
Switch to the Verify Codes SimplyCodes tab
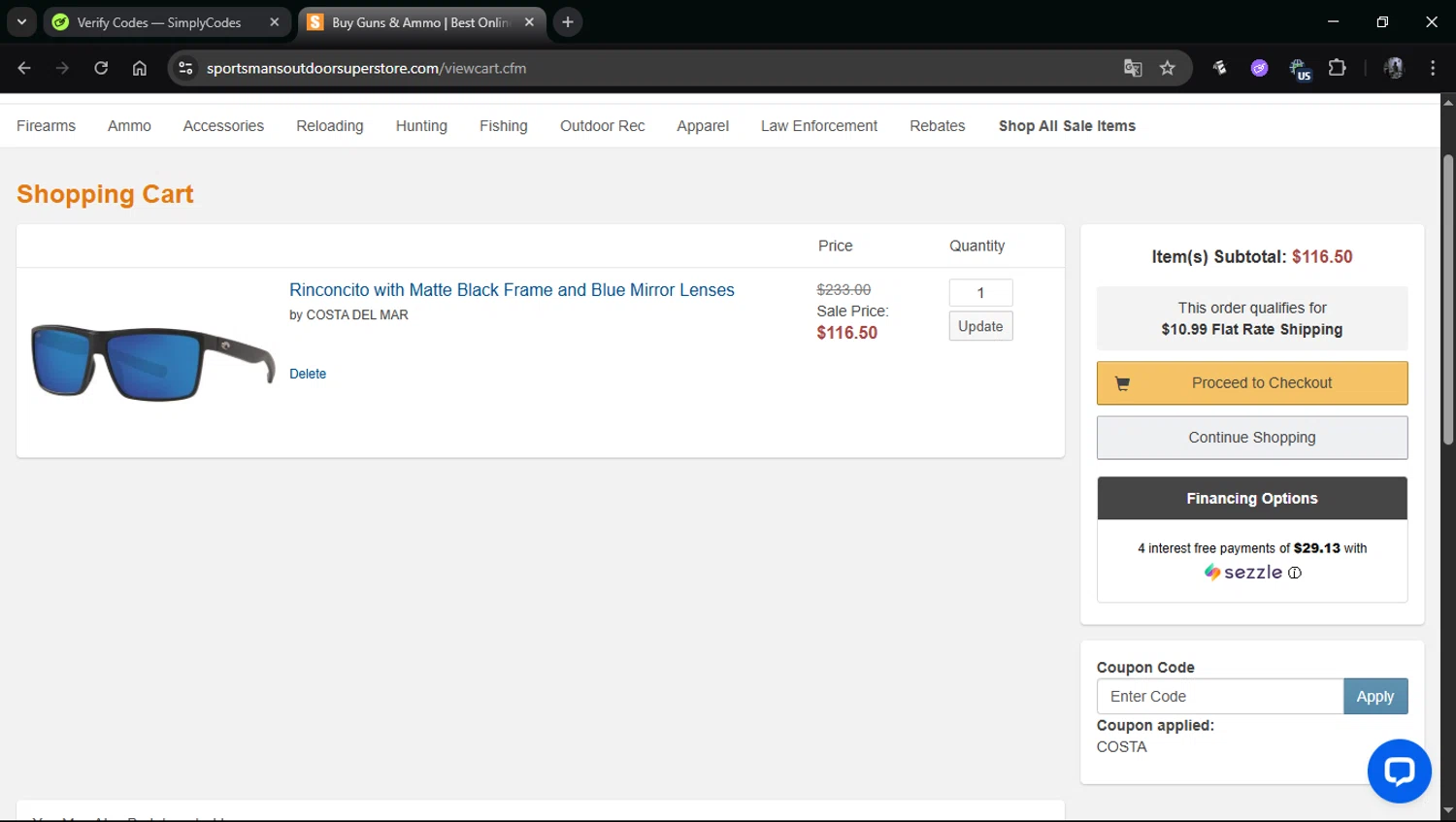pos(159,22)
